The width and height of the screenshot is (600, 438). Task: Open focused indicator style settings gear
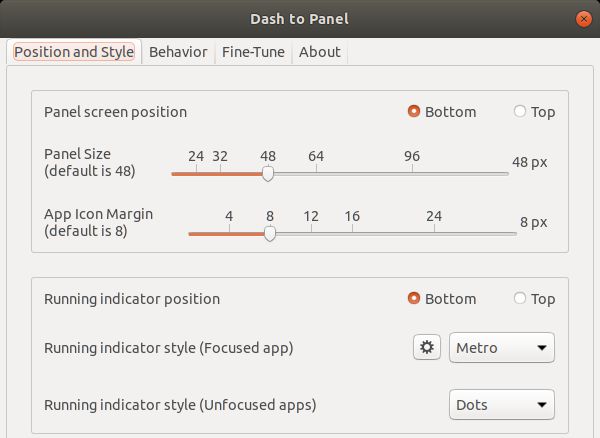(427, 347)
